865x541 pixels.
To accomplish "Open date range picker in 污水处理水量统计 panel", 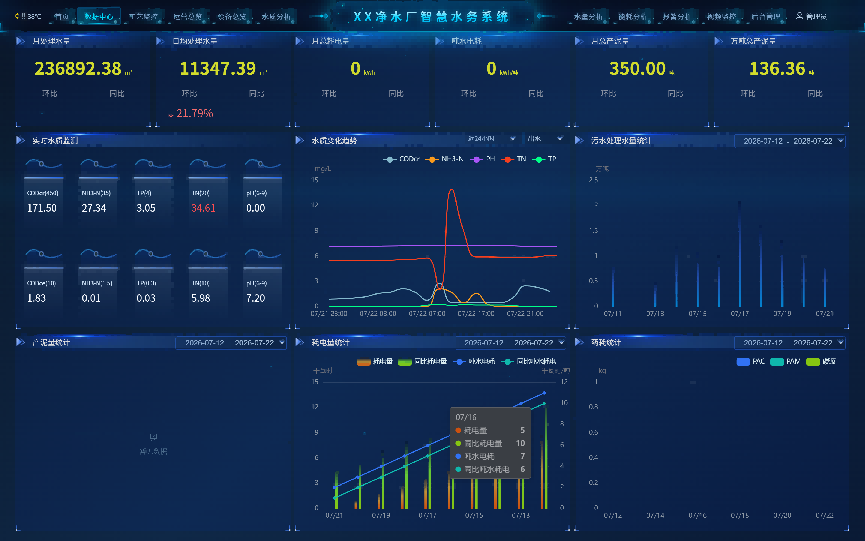I will 789,141.
